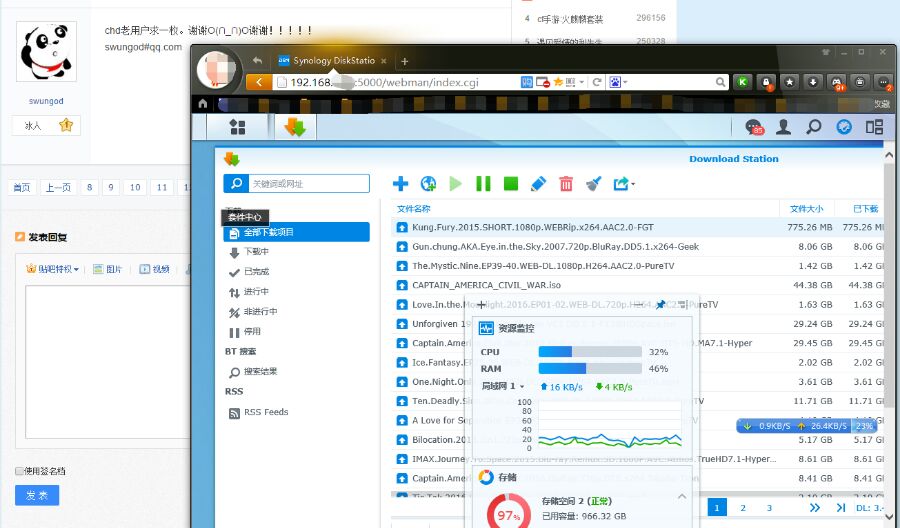Screen dimensions: 900x528
Task: Click the RAM usage bar in resource monitor
Action: click(589, 368)
